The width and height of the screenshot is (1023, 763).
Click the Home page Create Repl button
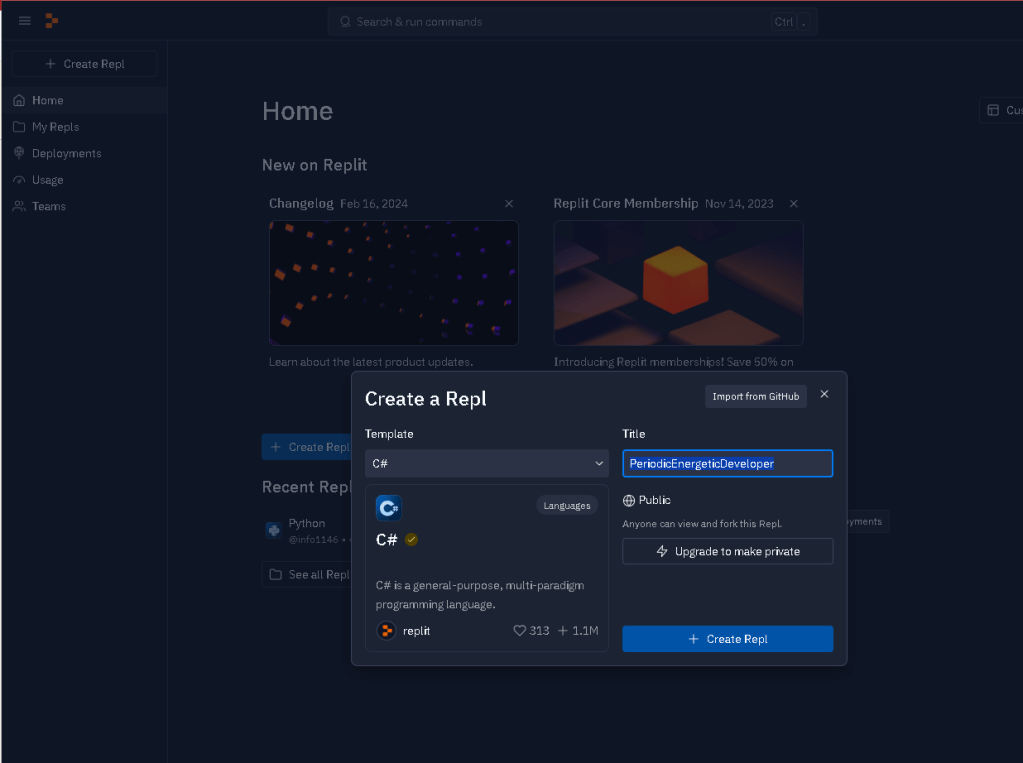pyautogui.click(x=307, y=447)
